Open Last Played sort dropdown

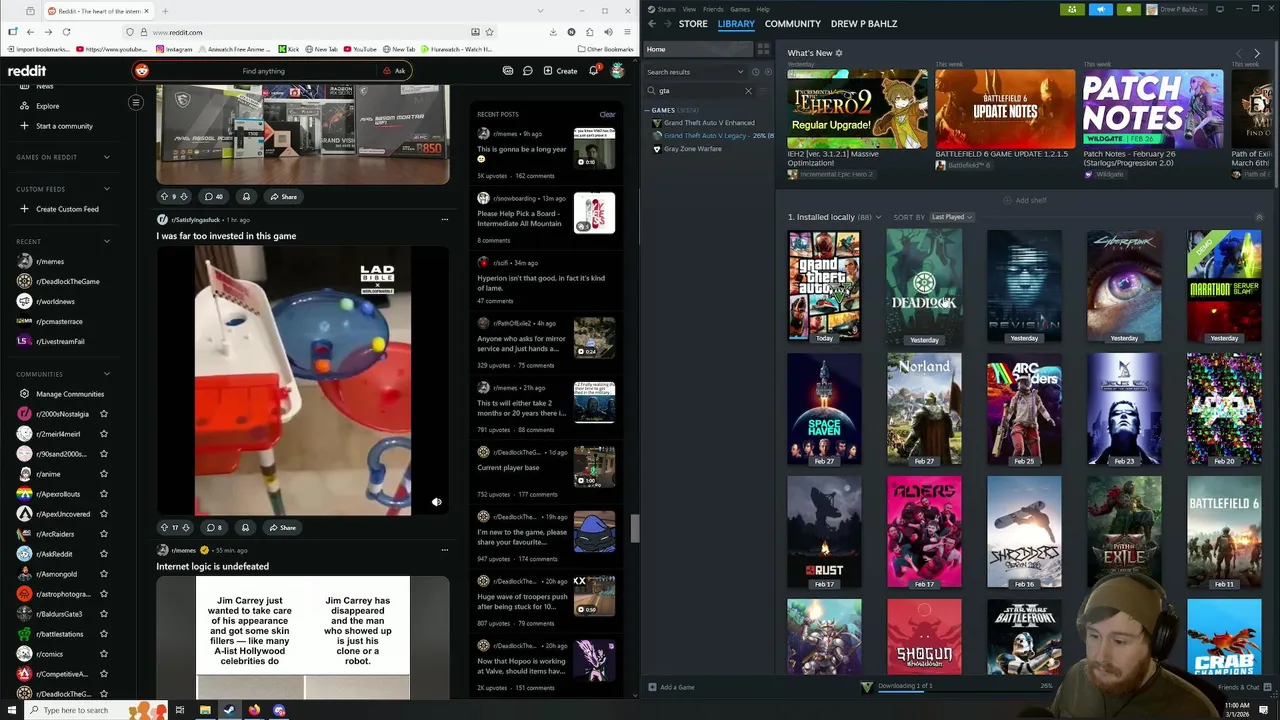(951, 217)
